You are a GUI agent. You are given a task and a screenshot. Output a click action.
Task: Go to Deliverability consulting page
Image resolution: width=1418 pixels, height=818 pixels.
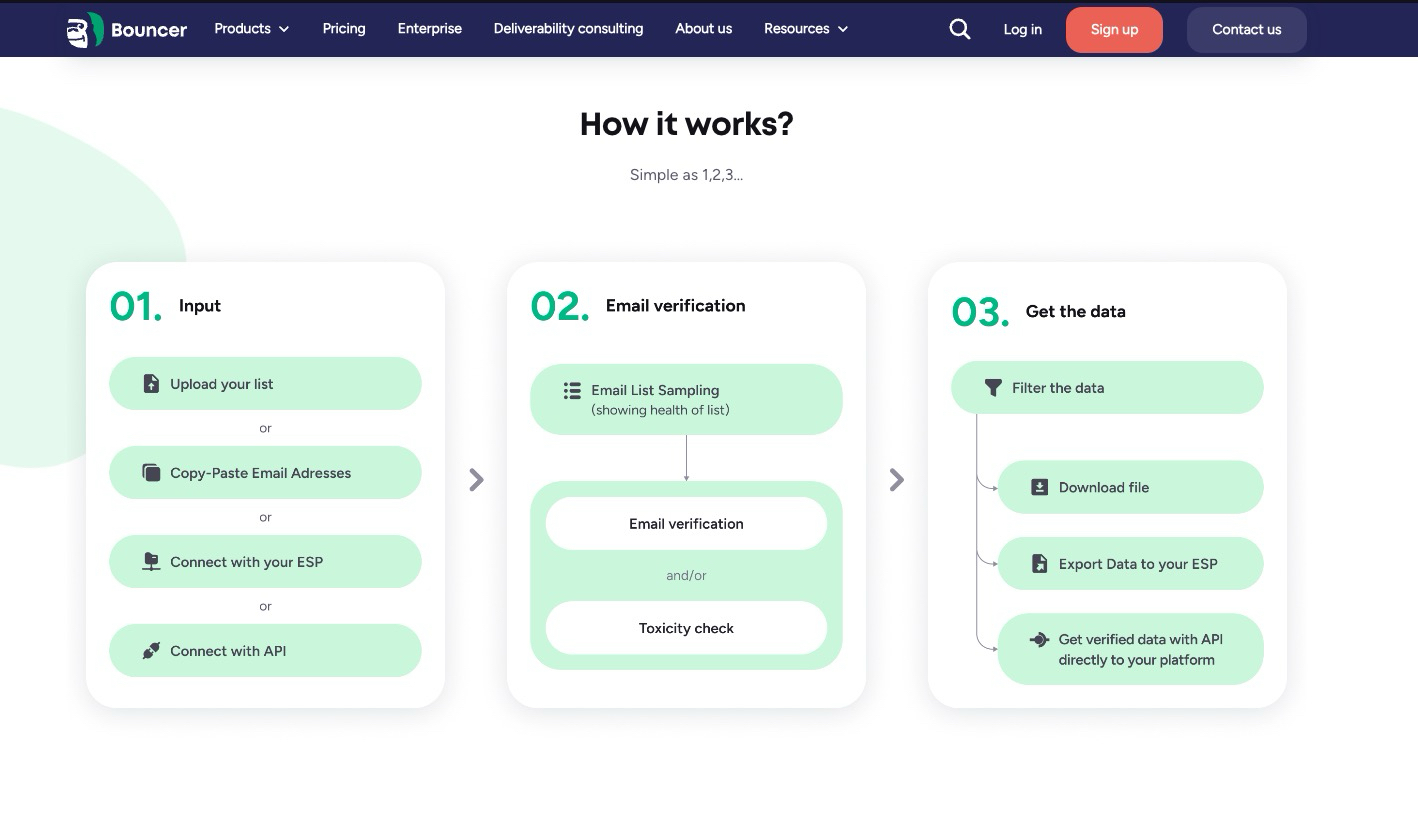[x=568, y=29]
